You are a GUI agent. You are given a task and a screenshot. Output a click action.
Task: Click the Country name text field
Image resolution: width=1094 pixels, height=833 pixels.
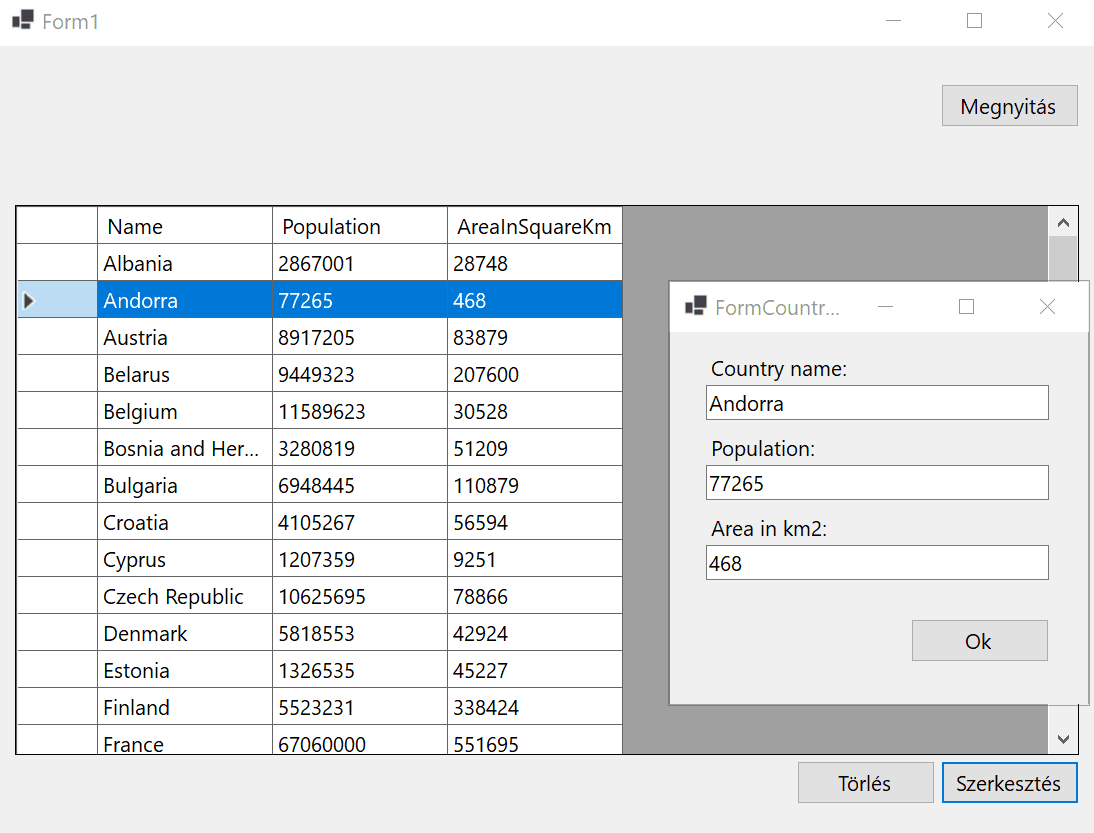[876, 403]
